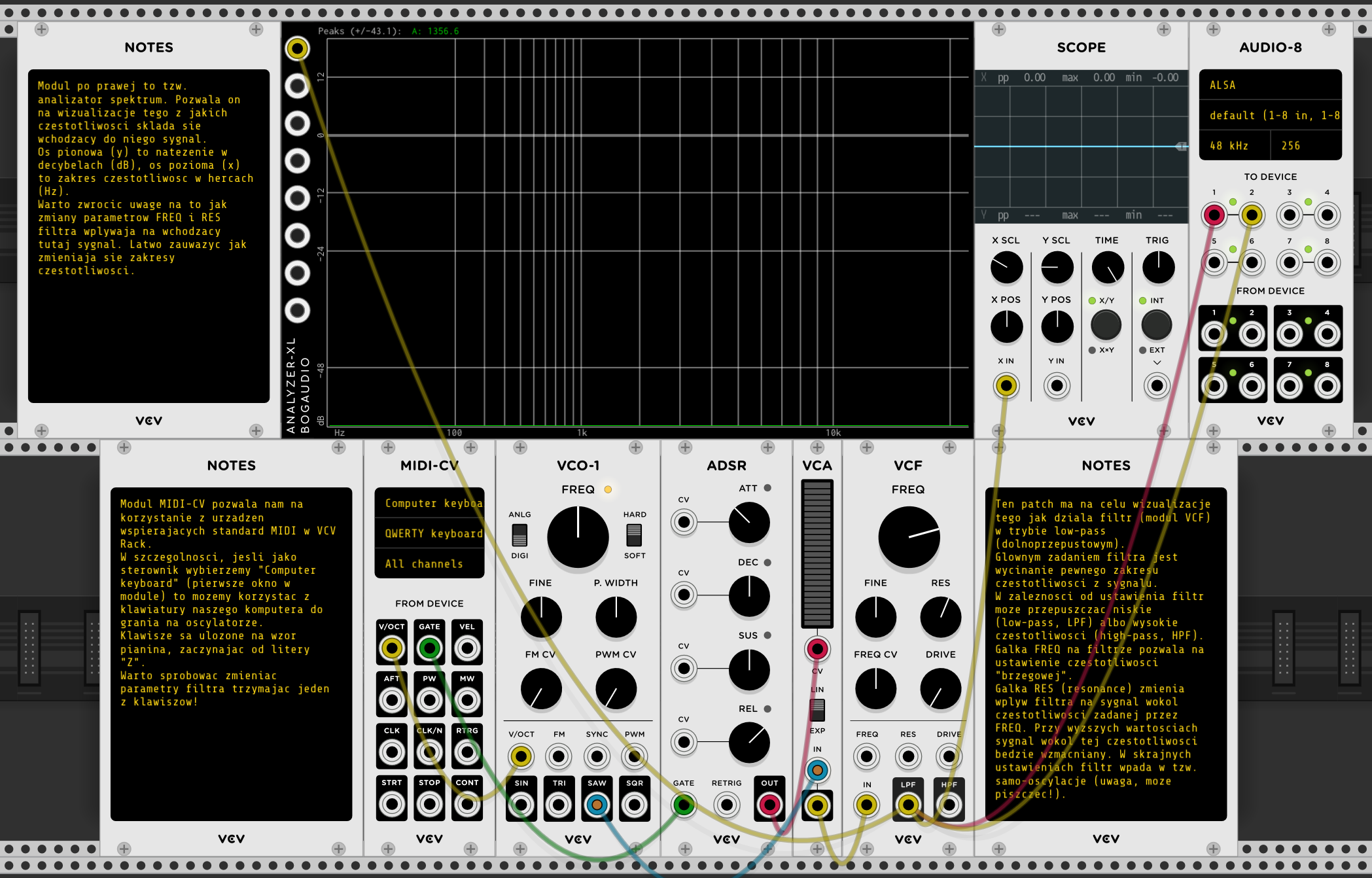Click the VCF RES knob
Image resolution: width=1372 pixels, height=878 pixels.
click(940, 617)
